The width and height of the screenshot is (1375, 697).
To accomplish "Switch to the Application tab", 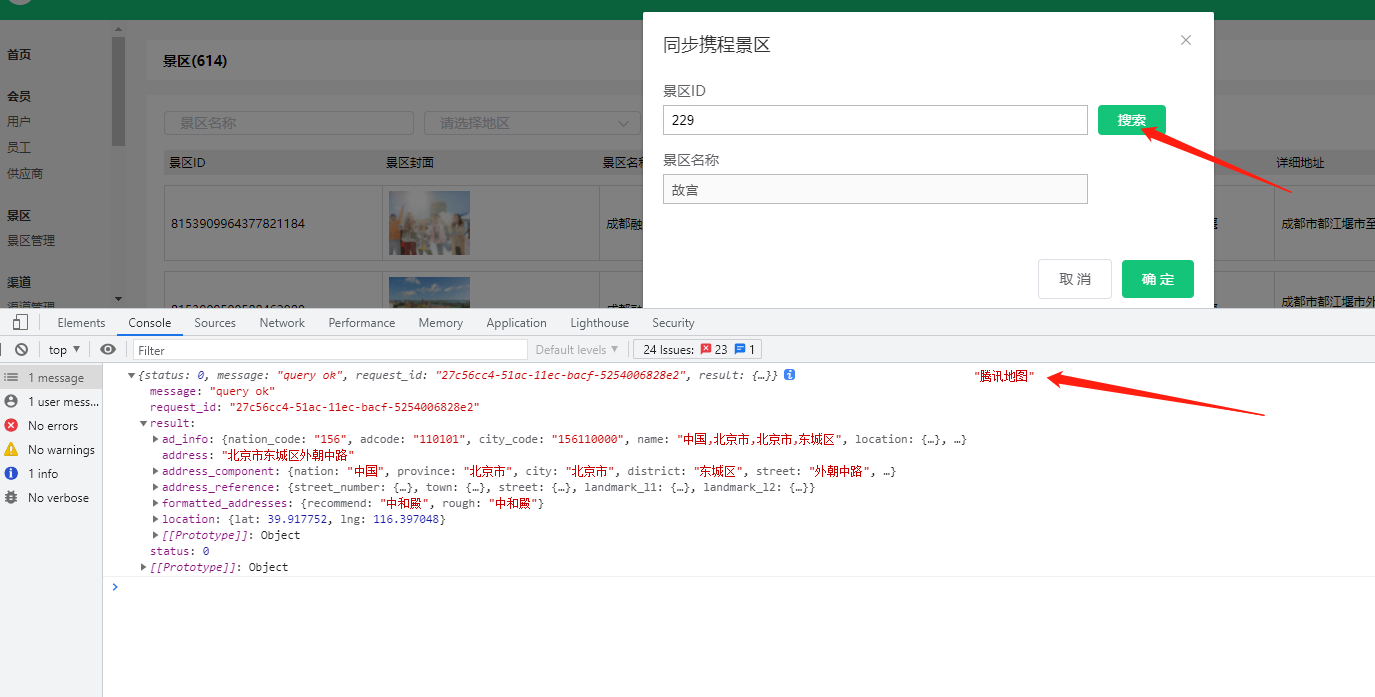I will coord(516,323).
